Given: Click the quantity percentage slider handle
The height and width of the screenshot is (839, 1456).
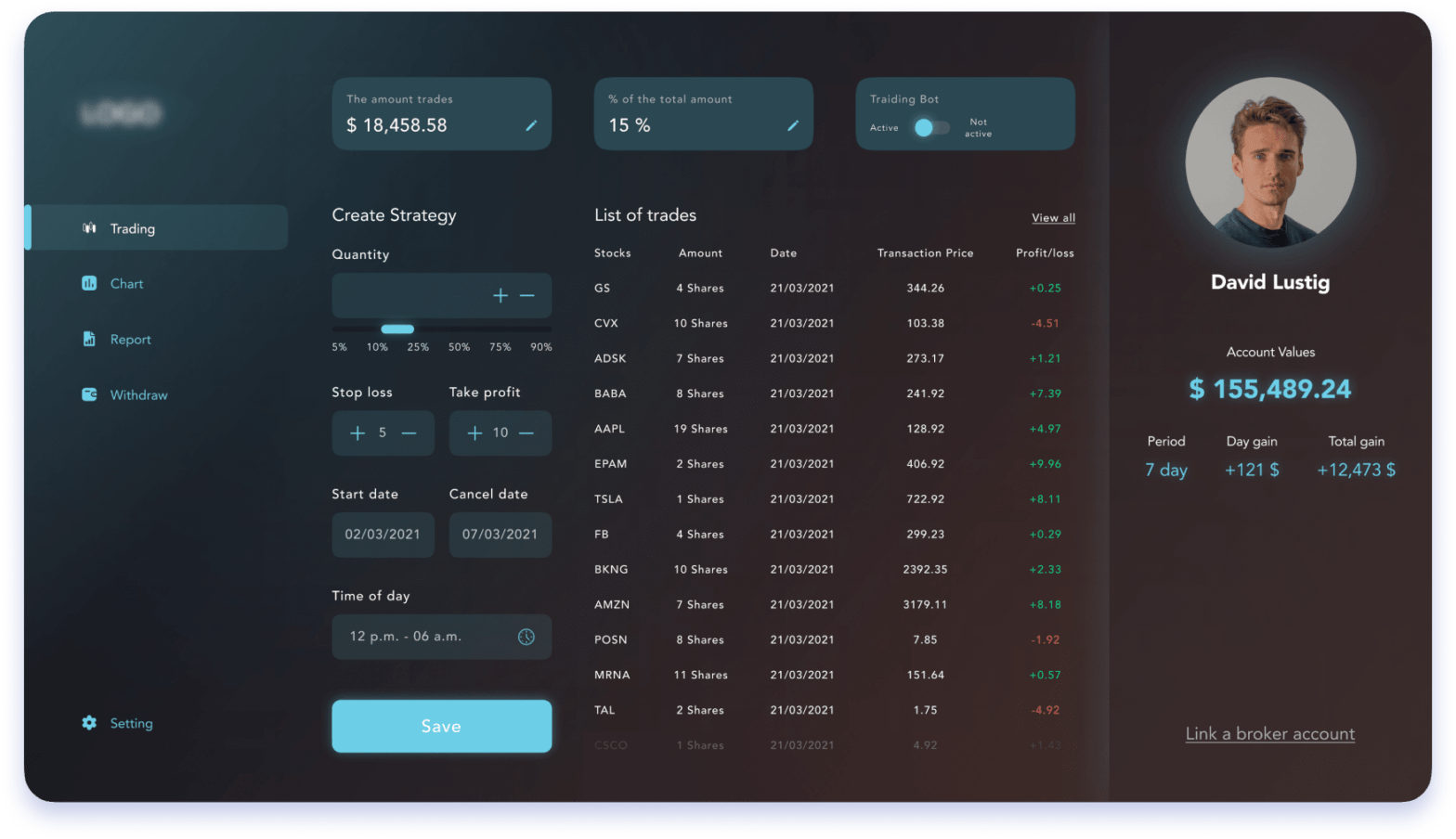Looking at the screenshot, I should 397,329.
